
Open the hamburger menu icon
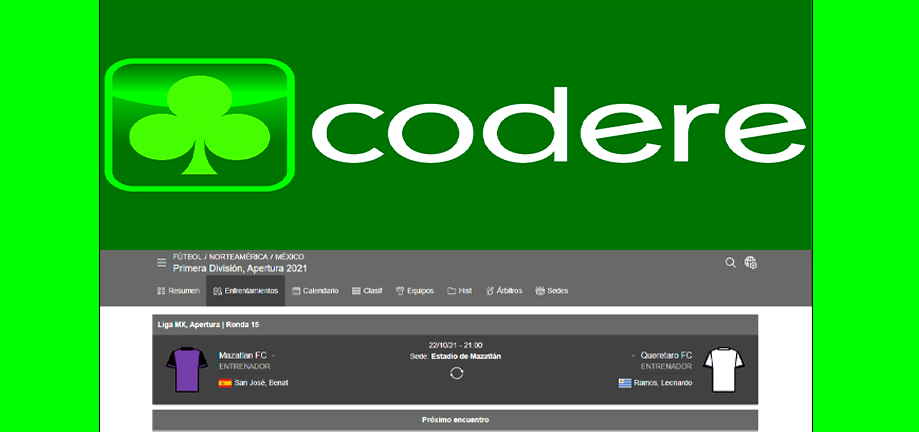pos(161,263)
